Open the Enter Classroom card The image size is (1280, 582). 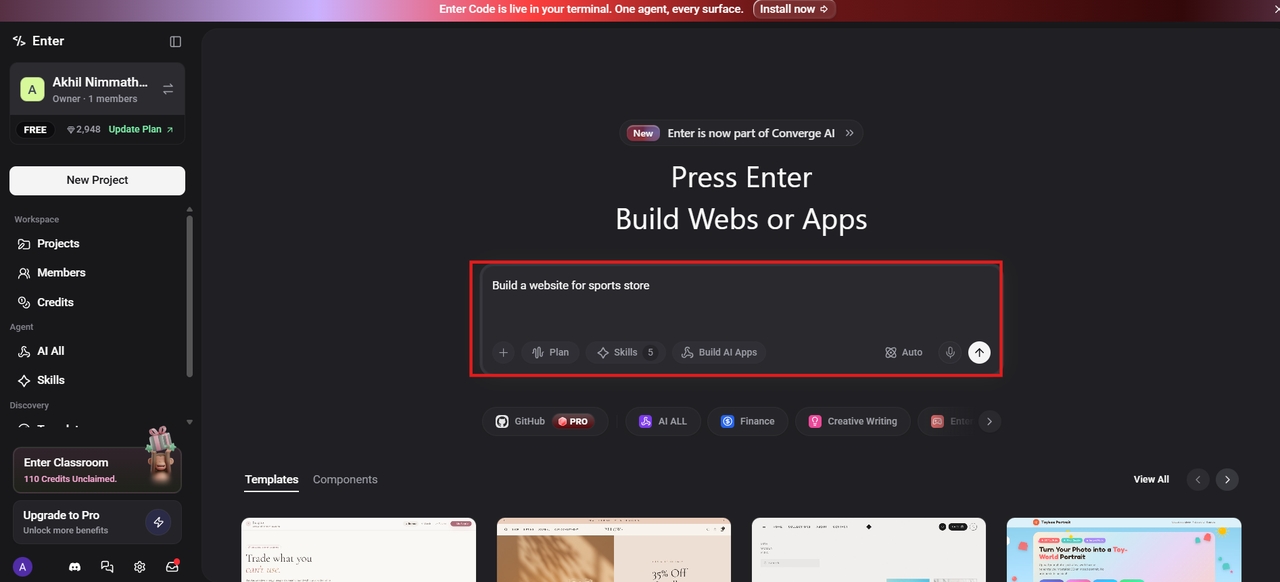click(97, 470)
